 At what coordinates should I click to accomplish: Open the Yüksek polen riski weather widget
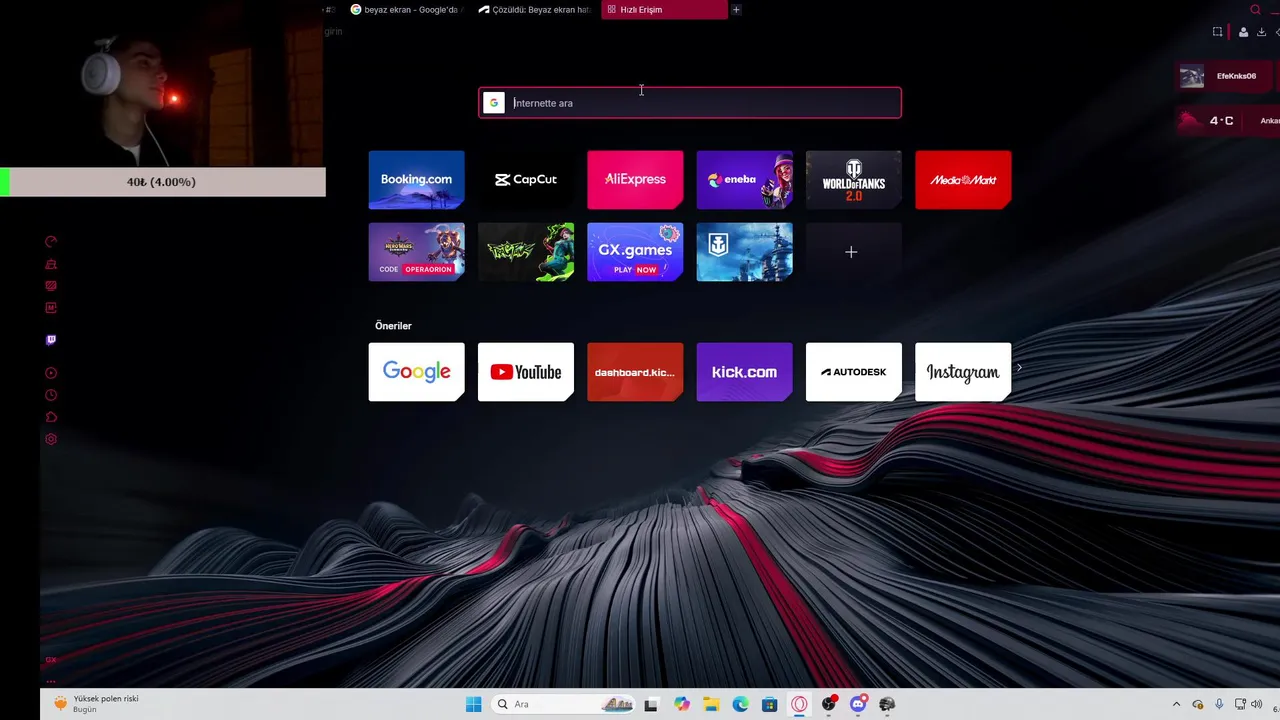[96, 704]
